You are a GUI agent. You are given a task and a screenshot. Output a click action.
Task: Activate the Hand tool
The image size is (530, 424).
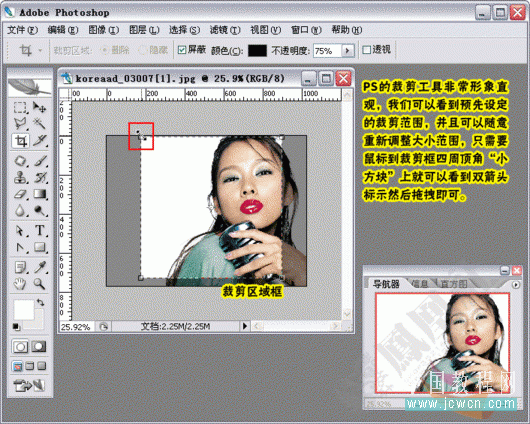coord(20,283)
